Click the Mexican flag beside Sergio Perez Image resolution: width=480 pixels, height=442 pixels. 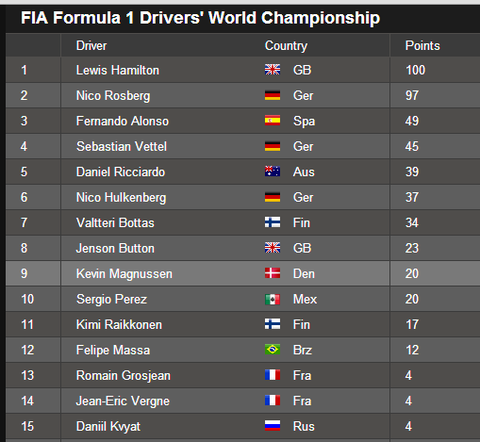tap(272, 299)
